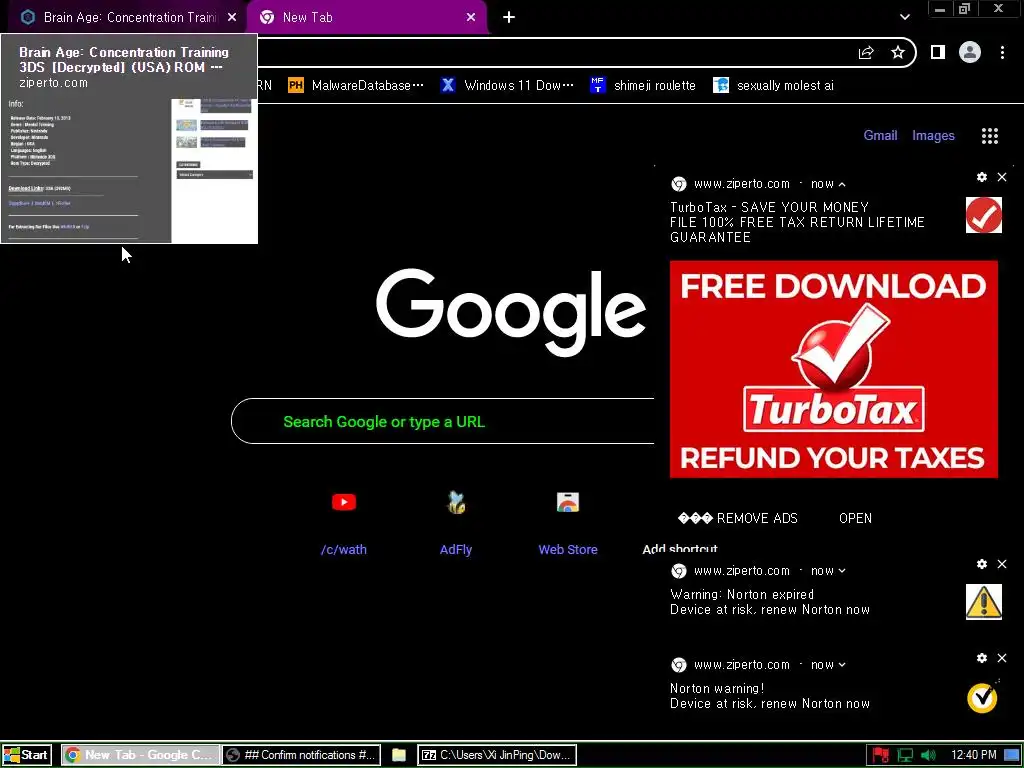Click REMOVE ADS on the notification
1024x768 pixels.
tap(738, 519)
